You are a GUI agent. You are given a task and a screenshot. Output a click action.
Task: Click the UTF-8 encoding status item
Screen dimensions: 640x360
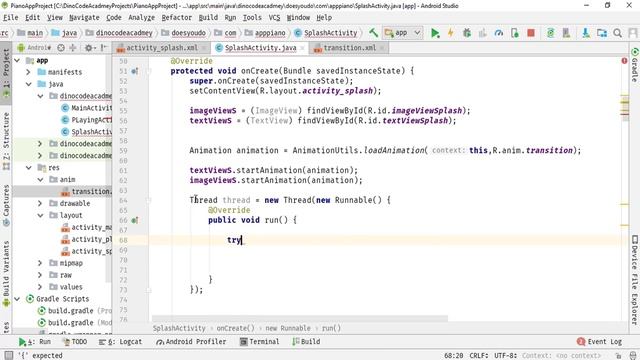click(x=505, y=356)
